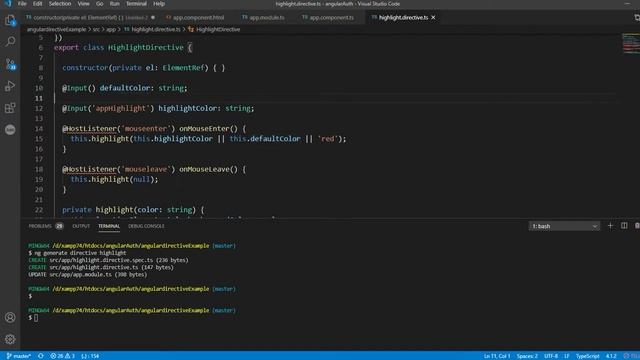Screen dimensions: 640x360
Task: Click the 'appHighlight' string on line 12
Action: point(121,108)
